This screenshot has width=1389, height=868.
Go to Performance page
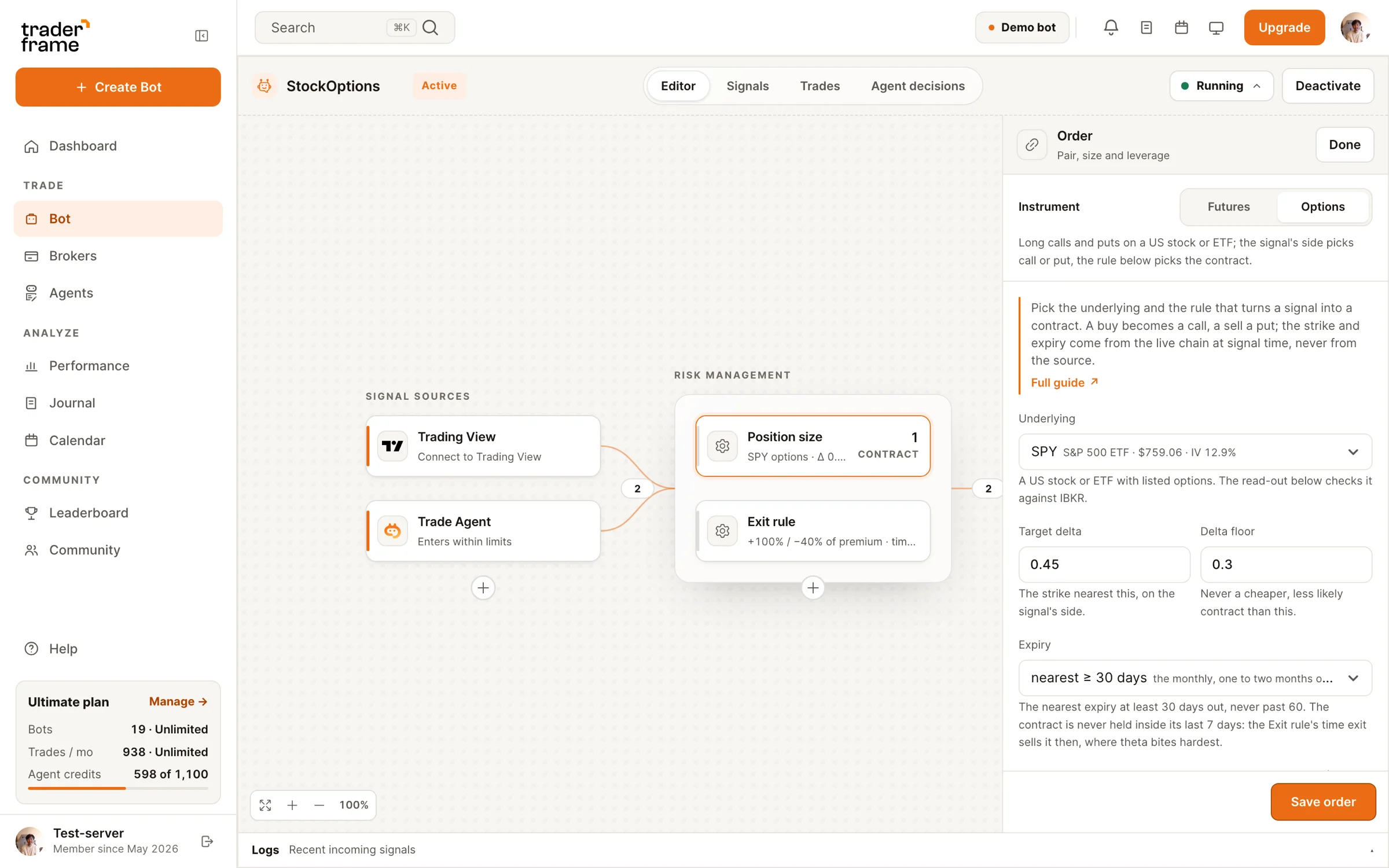pyautogui.click(x=118, y=366)
